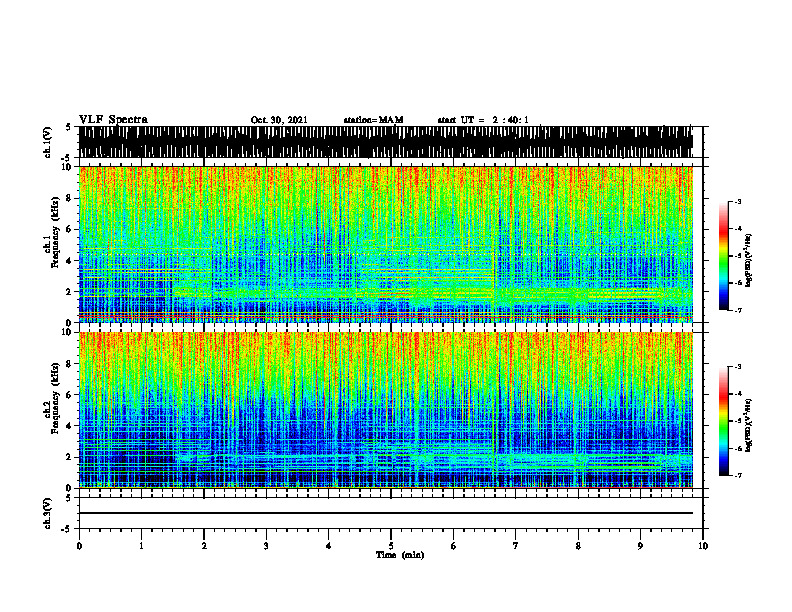
Task: Click the "0" kHz tick on ch.2 frequency axis
Action: click(70, 488)
